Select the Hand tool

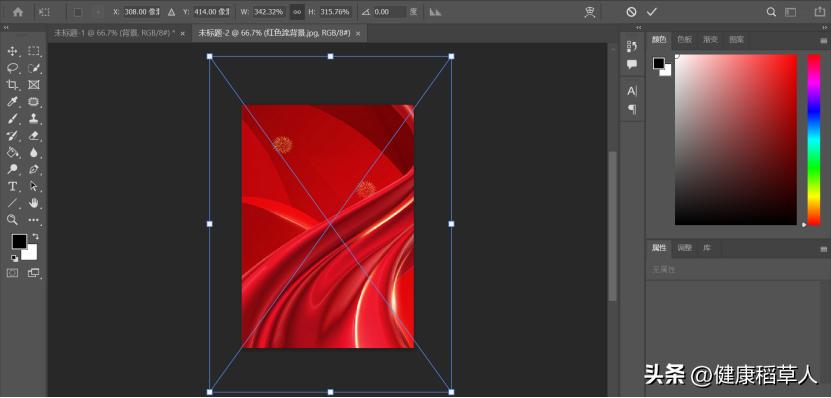tap(34, 203)
